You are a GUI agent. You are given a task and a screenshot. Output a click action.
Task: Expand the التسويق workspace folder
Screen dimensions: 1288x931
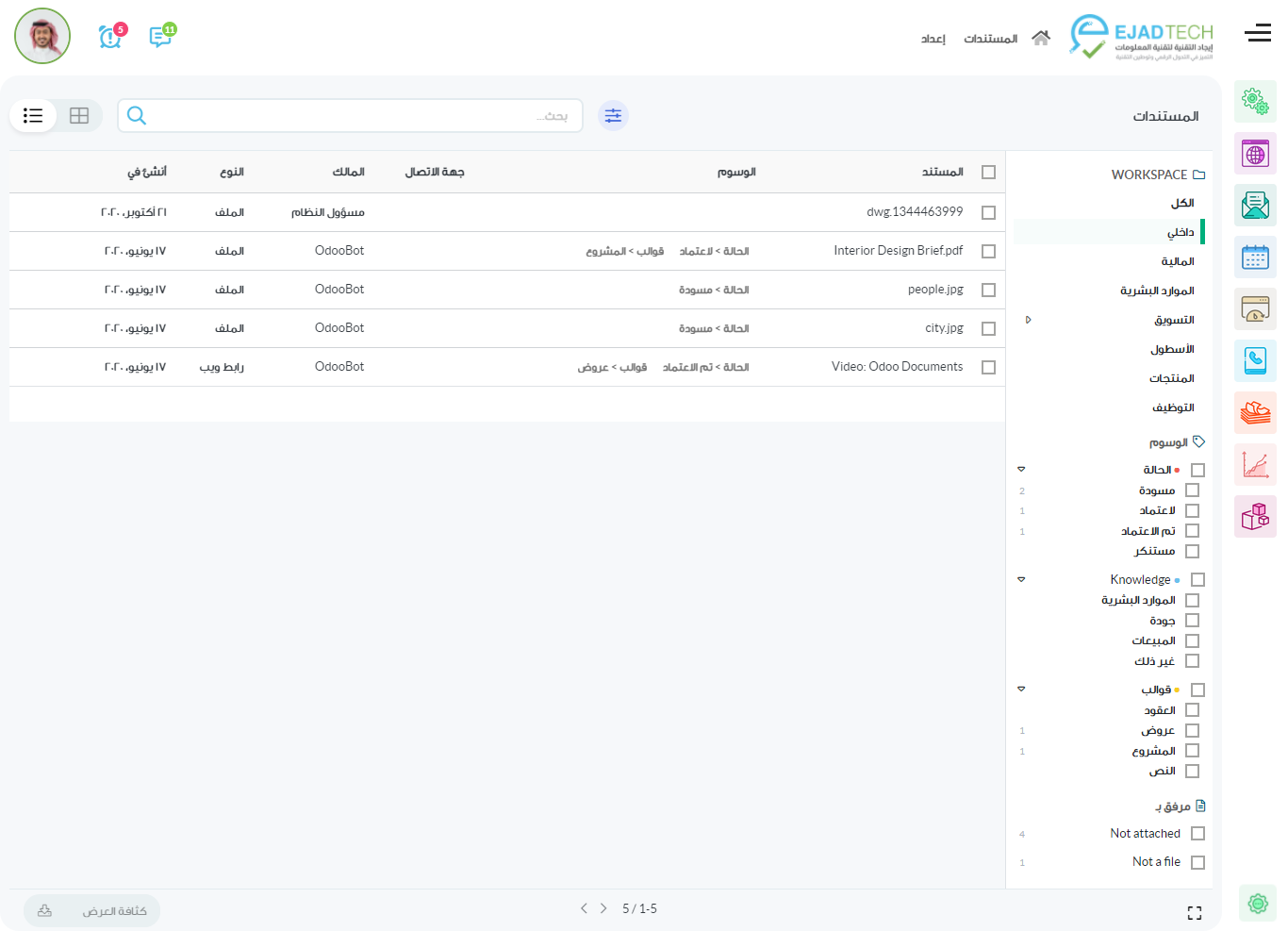pyautogui.click(x=1028, y=320)
